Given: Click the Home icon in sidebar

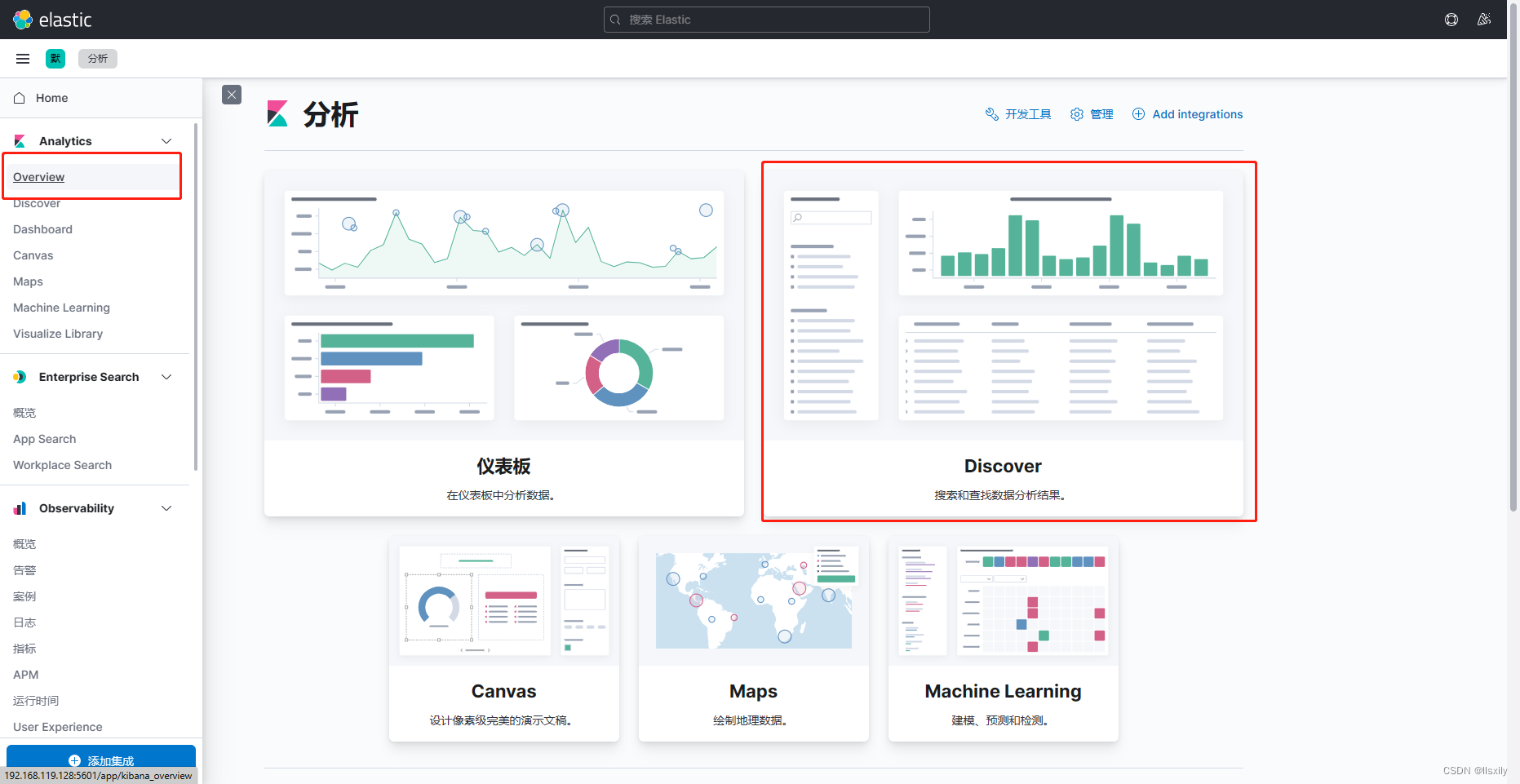Looking at the screenshot, I should pos(20,98).
